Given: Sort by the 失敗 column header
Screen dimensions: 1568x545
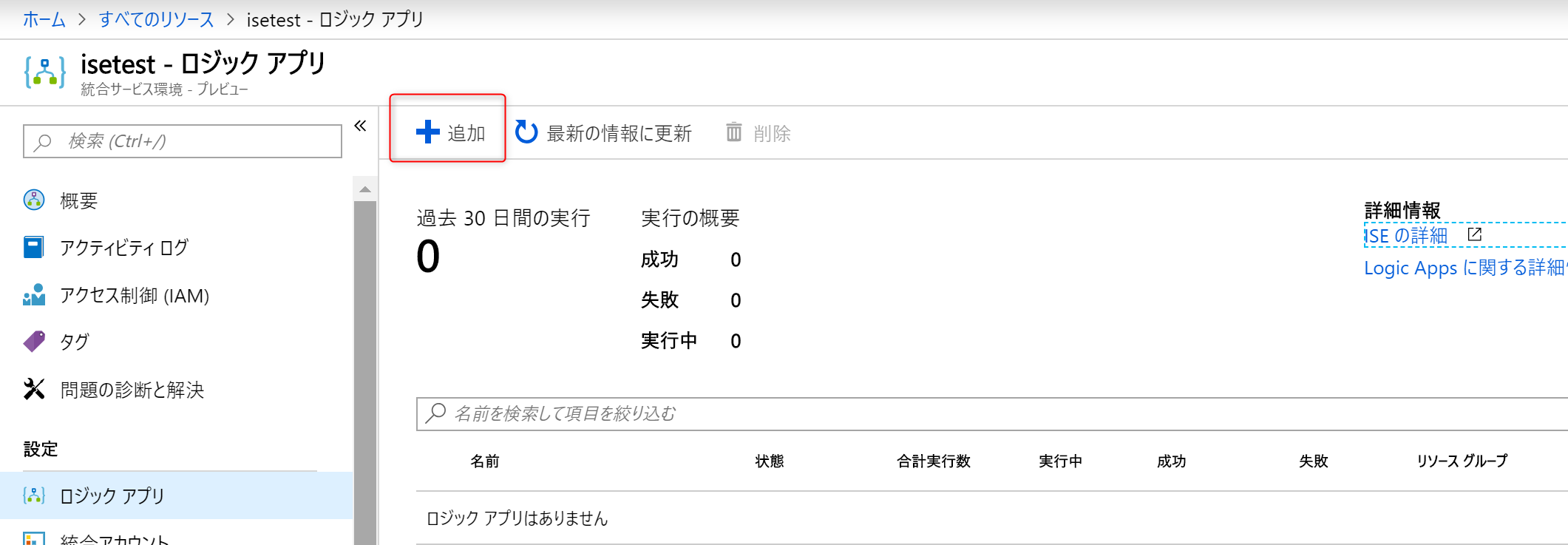Looking at the screenshot, I should pos(1314,461).
